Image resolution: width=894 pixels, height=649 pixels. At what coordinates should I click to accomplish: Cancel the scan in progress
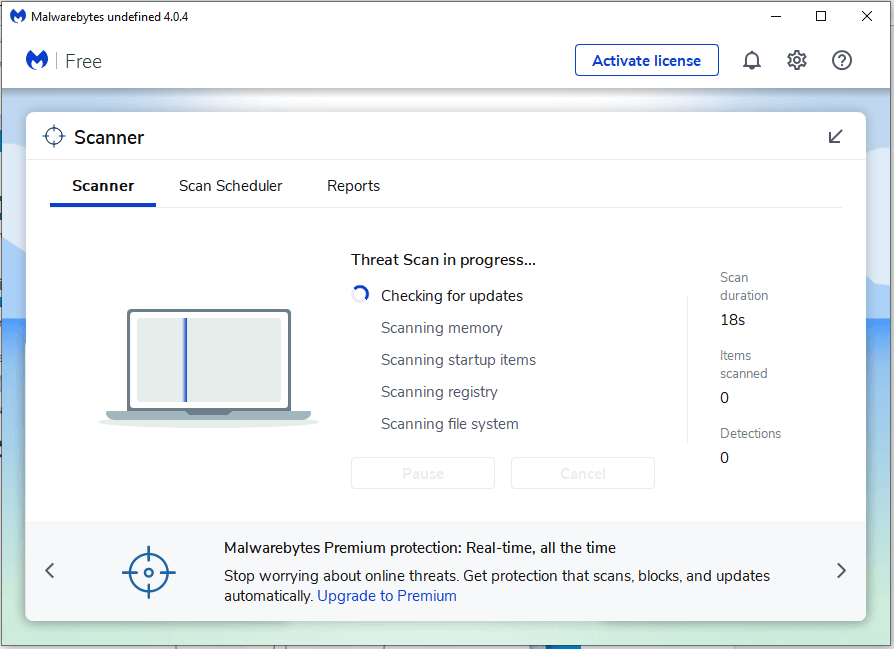coord(582,472)
